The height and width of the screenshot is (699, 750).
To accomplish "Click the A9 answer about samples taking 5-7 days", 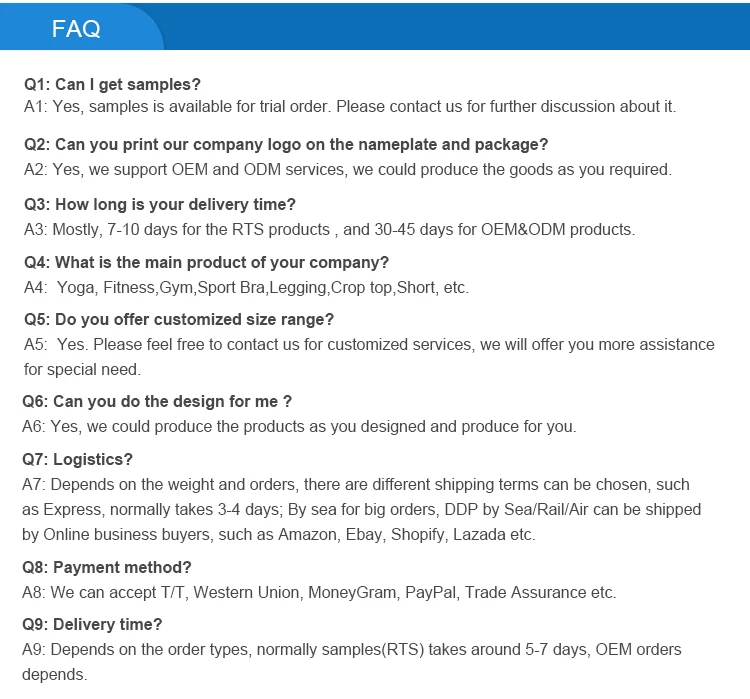I will (351, 649).
